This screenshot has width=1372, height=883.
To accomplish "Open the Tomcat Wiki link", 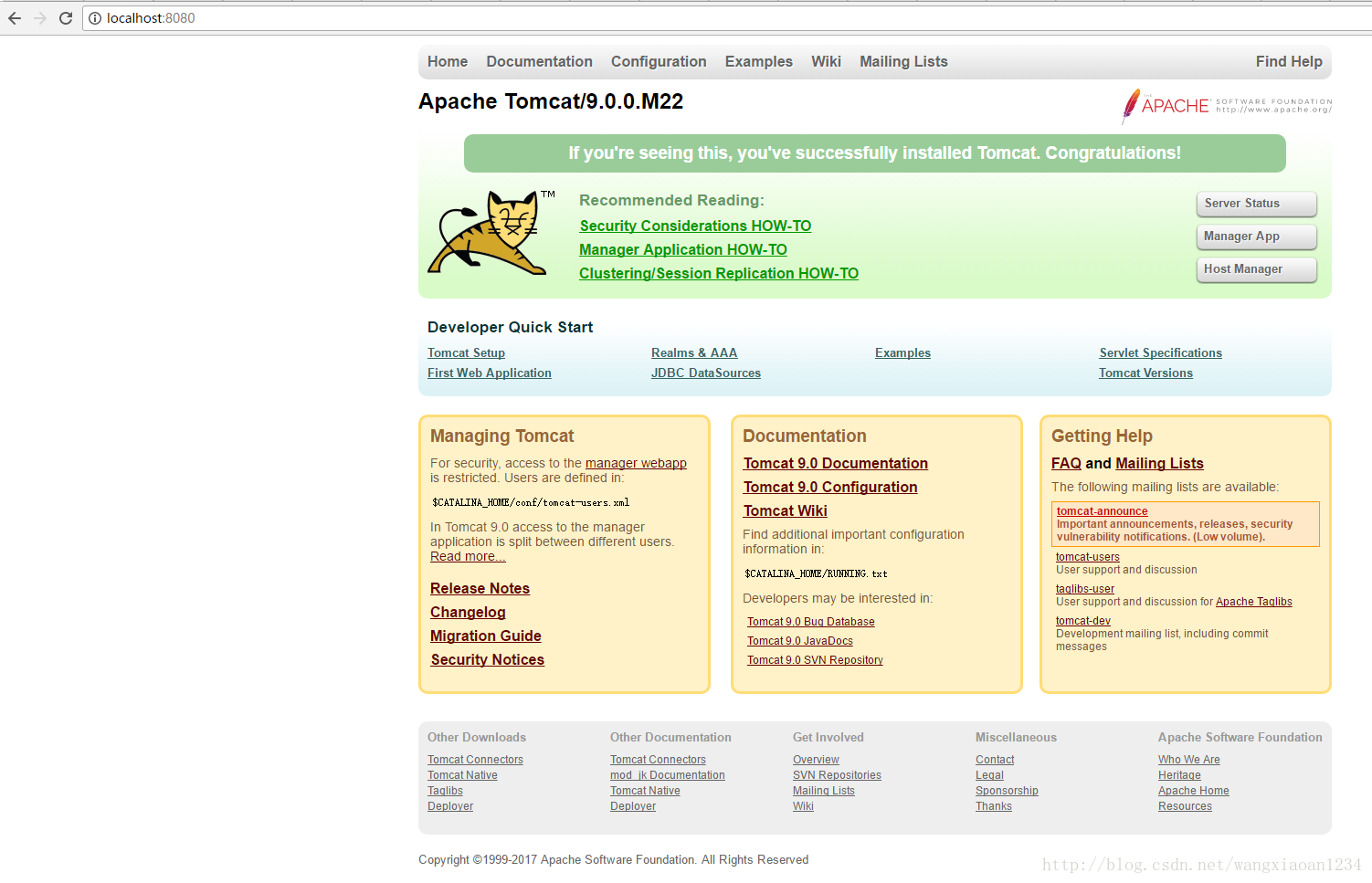I will click(x=786, y=511).
